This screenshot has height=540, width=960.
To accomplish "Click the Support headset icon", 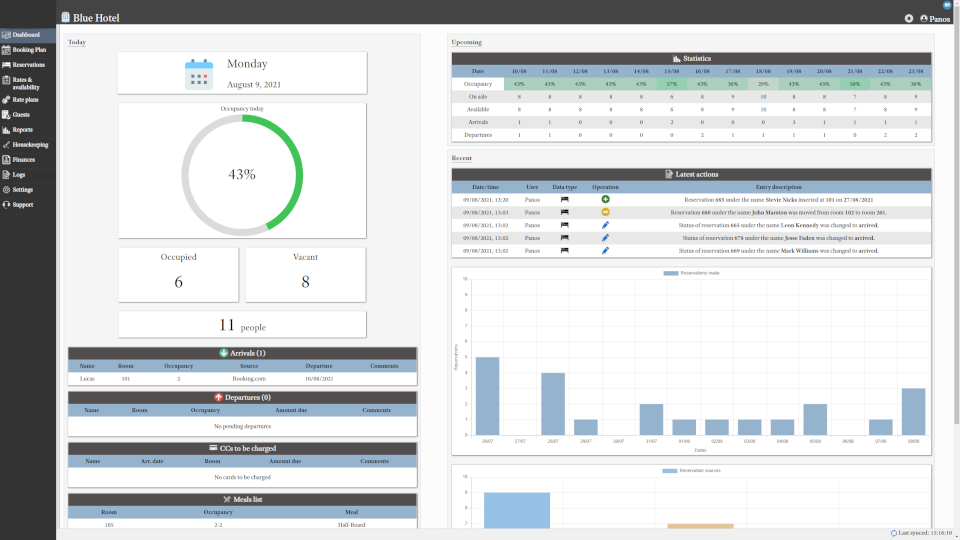I will [x=7, y=204].
